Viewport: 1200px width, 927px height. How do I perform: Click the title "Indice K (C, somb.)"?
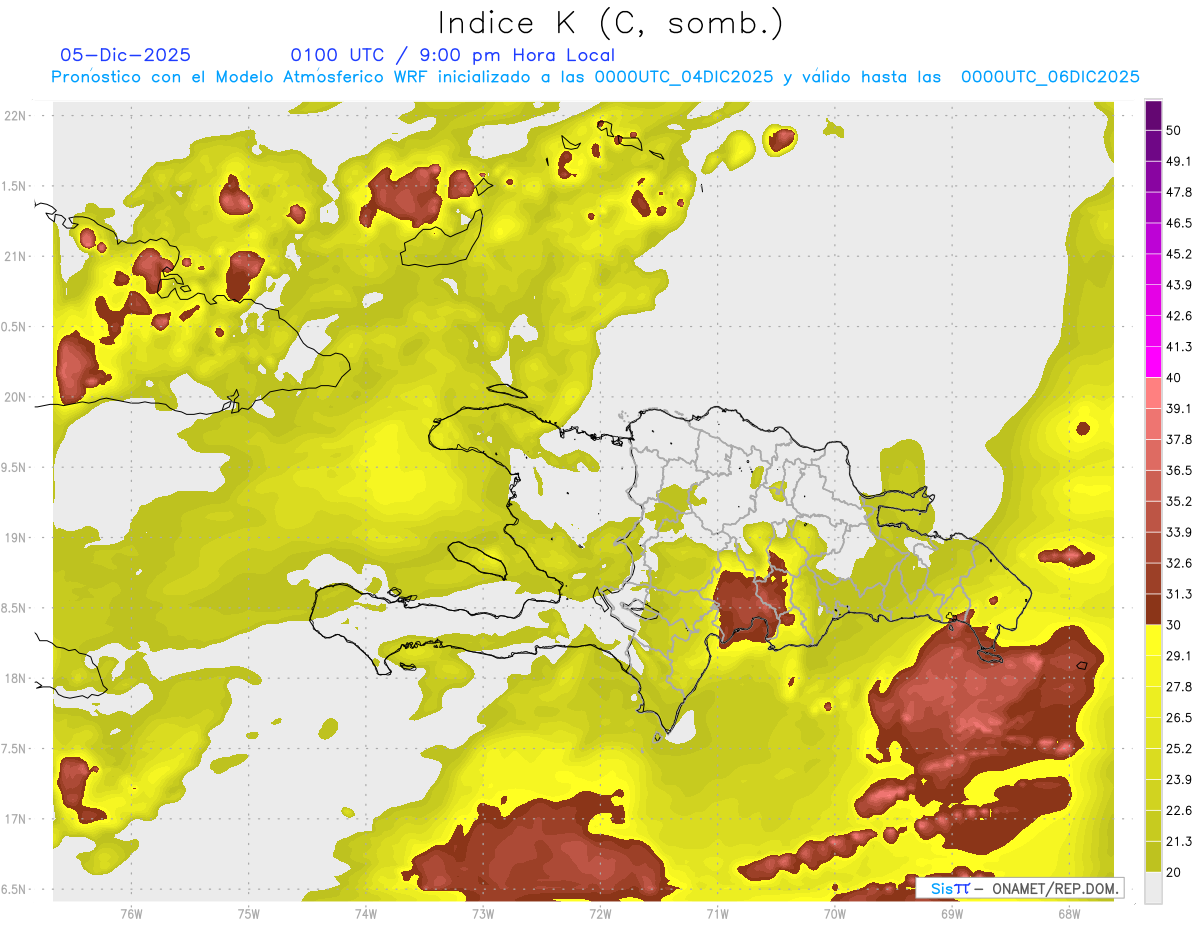610,22
